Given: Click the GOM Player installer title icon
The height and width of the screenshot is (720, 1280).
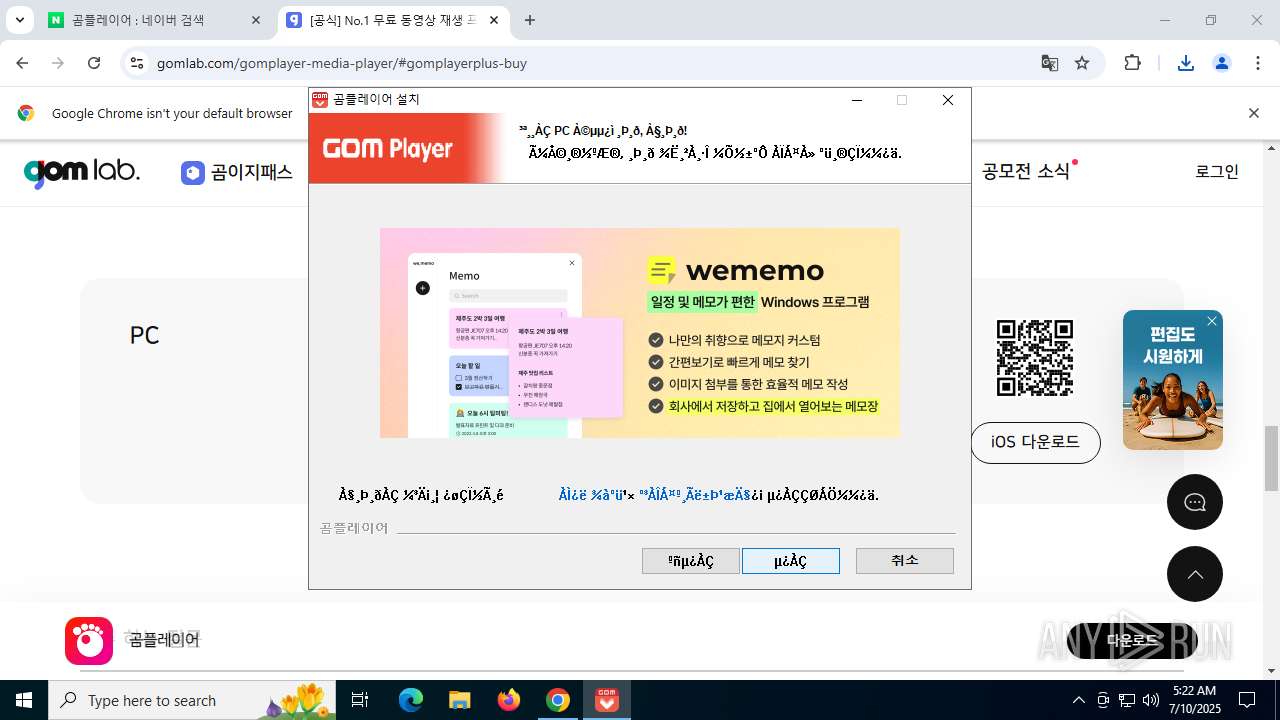Looking at the screenshot, I should 320,100.
